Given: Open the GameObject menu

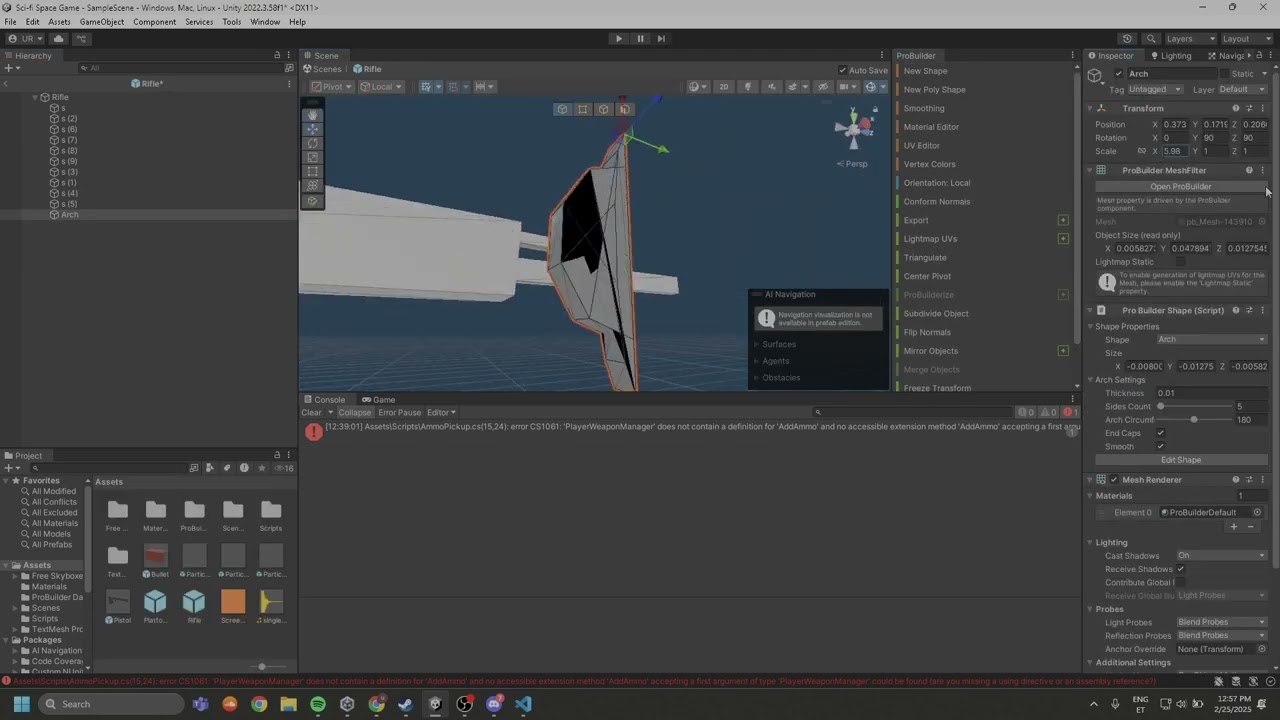Looking at the screenshot, I should (102, 22).
